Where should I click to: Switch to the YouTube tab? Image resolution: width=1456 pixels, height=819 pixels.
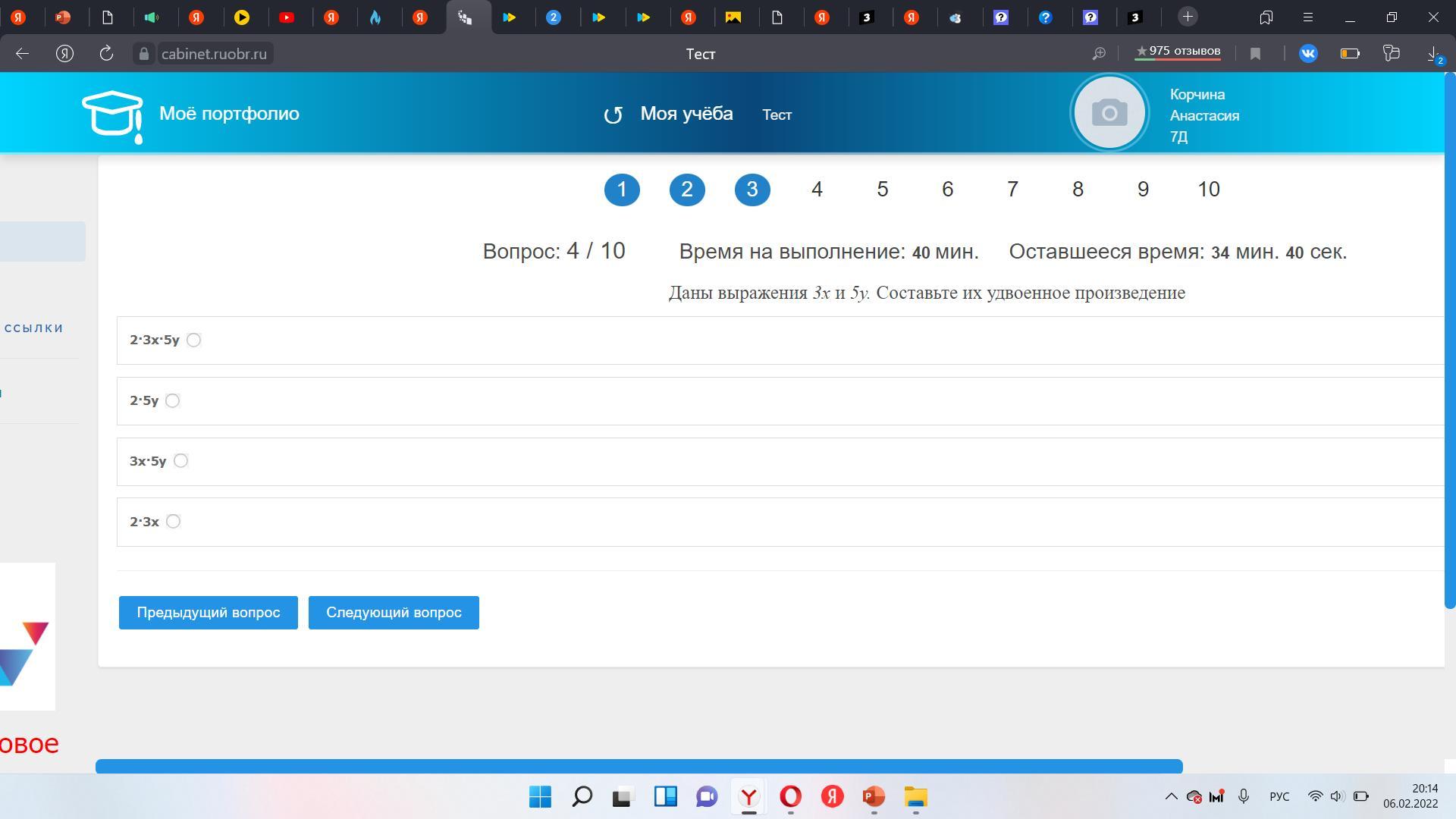[287, 17]
